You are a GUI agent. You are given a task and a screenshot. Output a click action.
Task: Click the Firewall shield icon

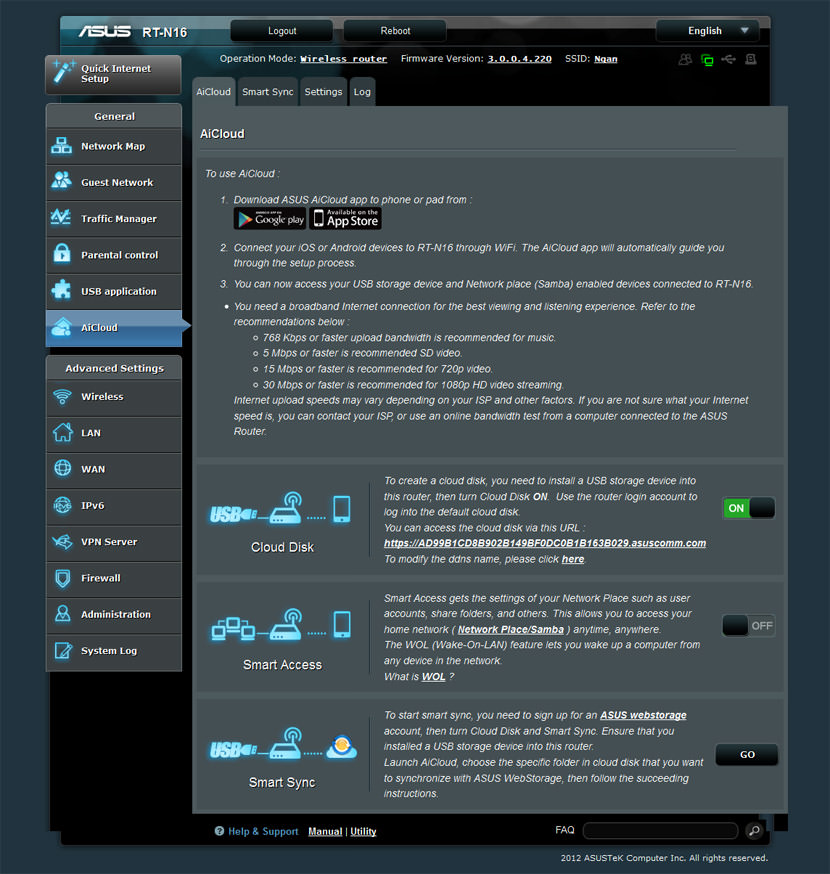(62, 578)
